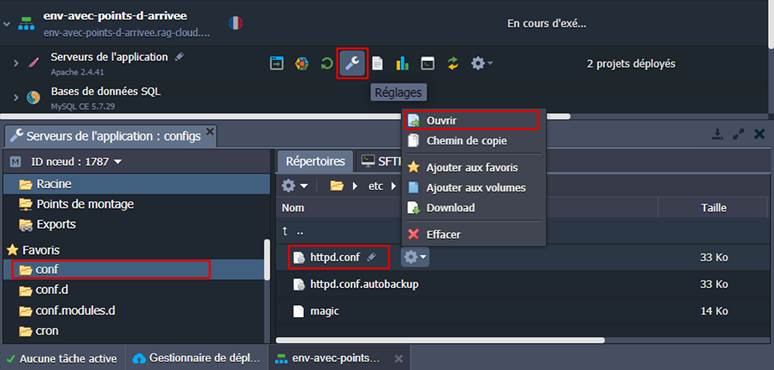Screen dimensions: 774x370
Task: Click the environment domain env-avec-points-d-arrivee.rag-cloud
Action: 127,33
